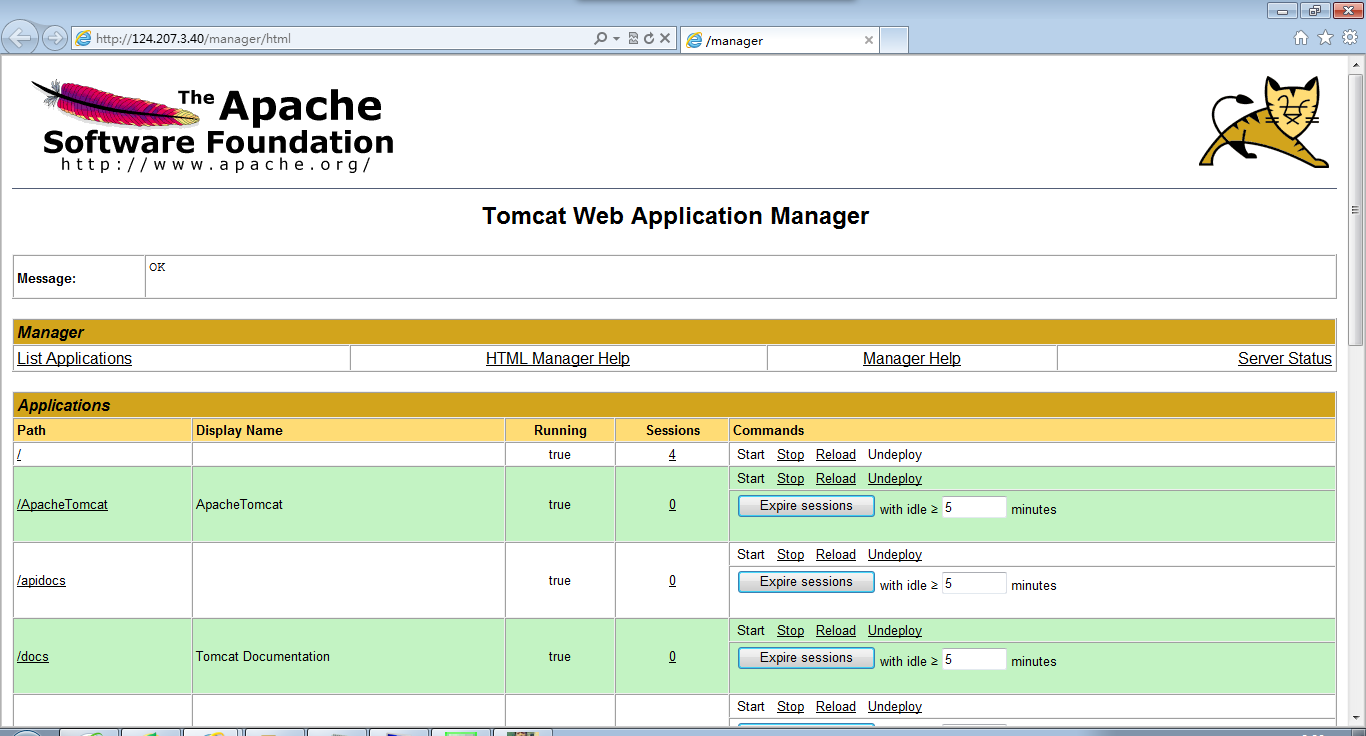Open Favorites star icon
The height and width of the screenshot is (736, 1366).
click(x=1326, y=38)
